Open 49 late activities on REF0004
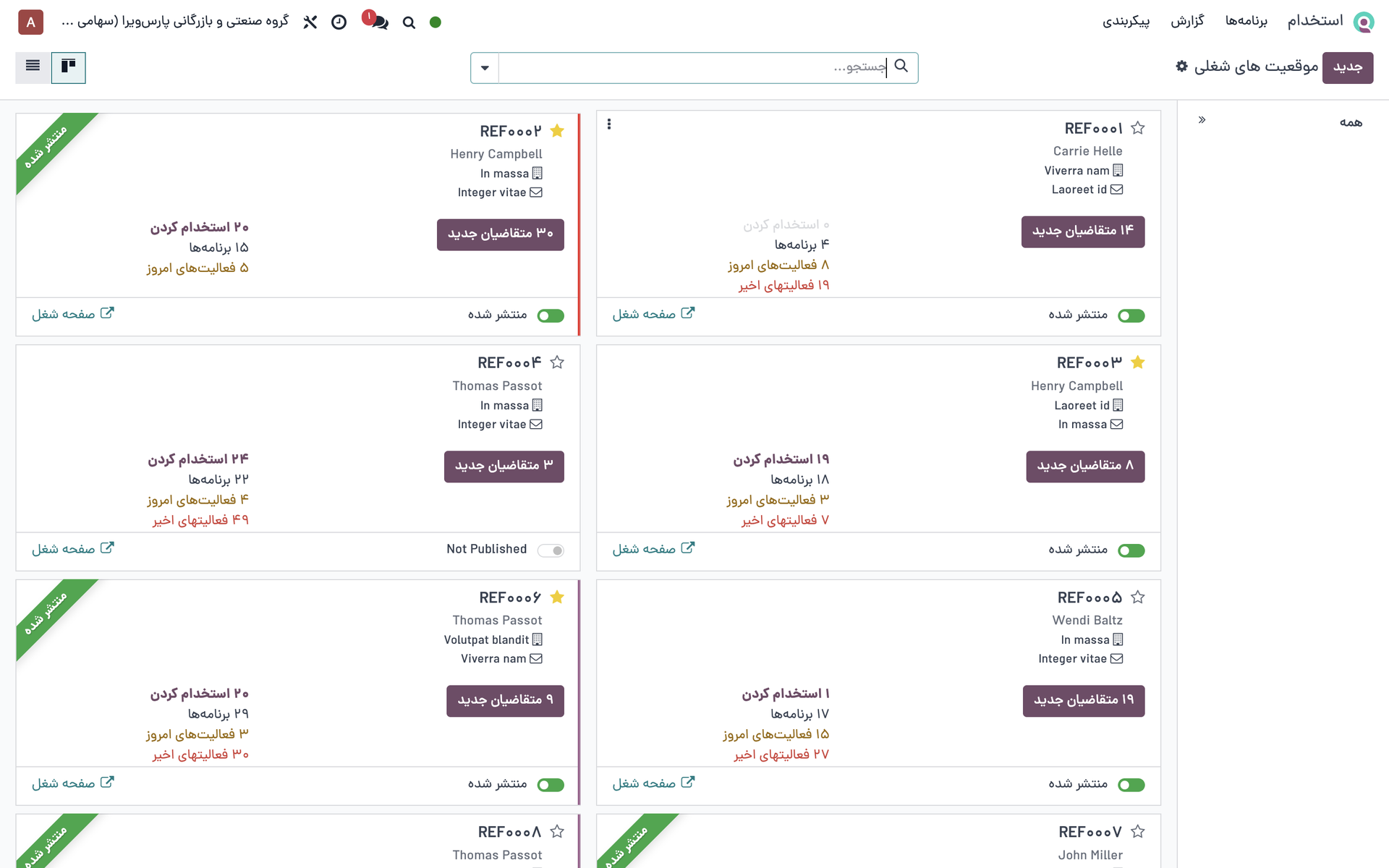The image size is (1389, 868). (200, 520)
